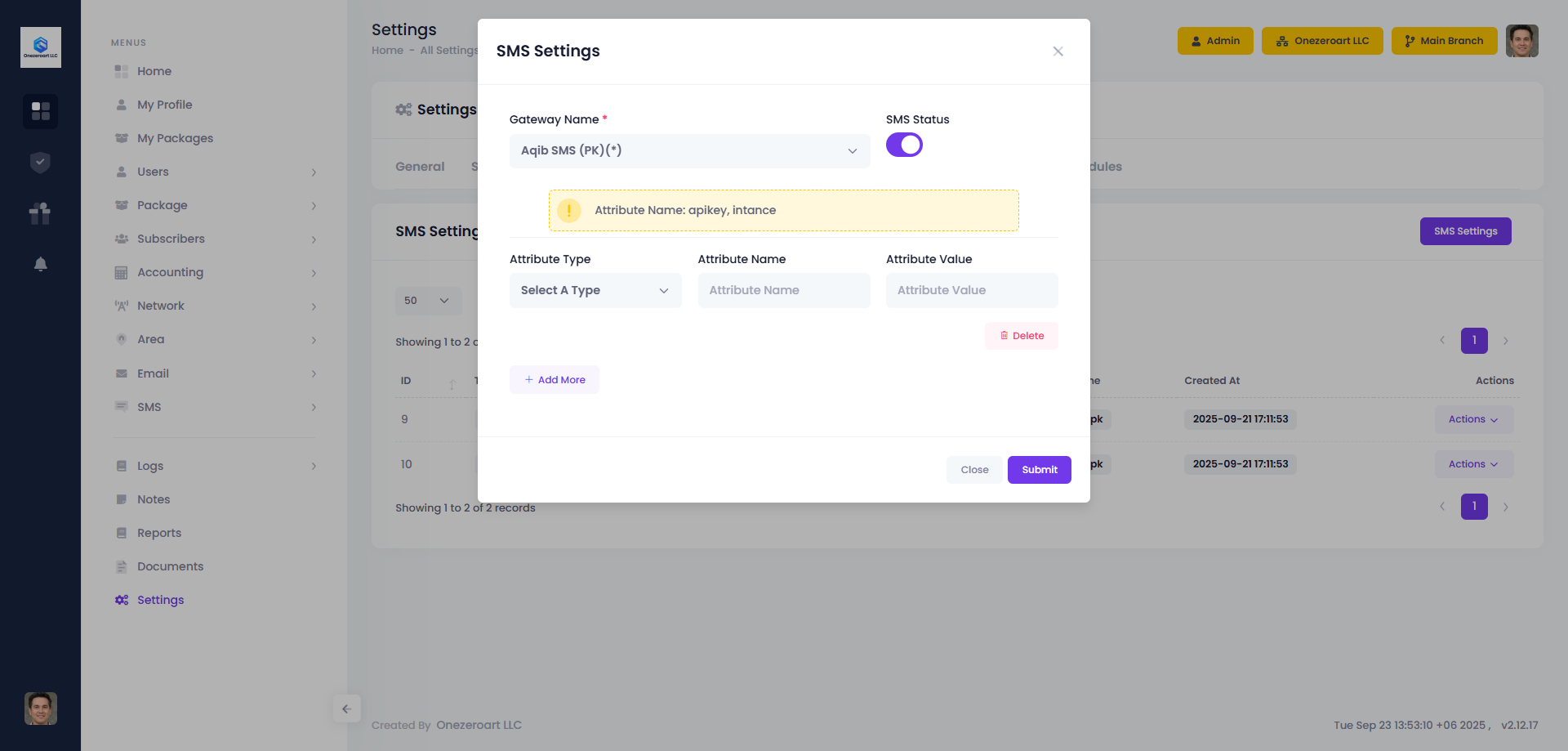Click the Onezeroart logo icon
This screenshot has height=751, width=1568.
coord(41,47)
